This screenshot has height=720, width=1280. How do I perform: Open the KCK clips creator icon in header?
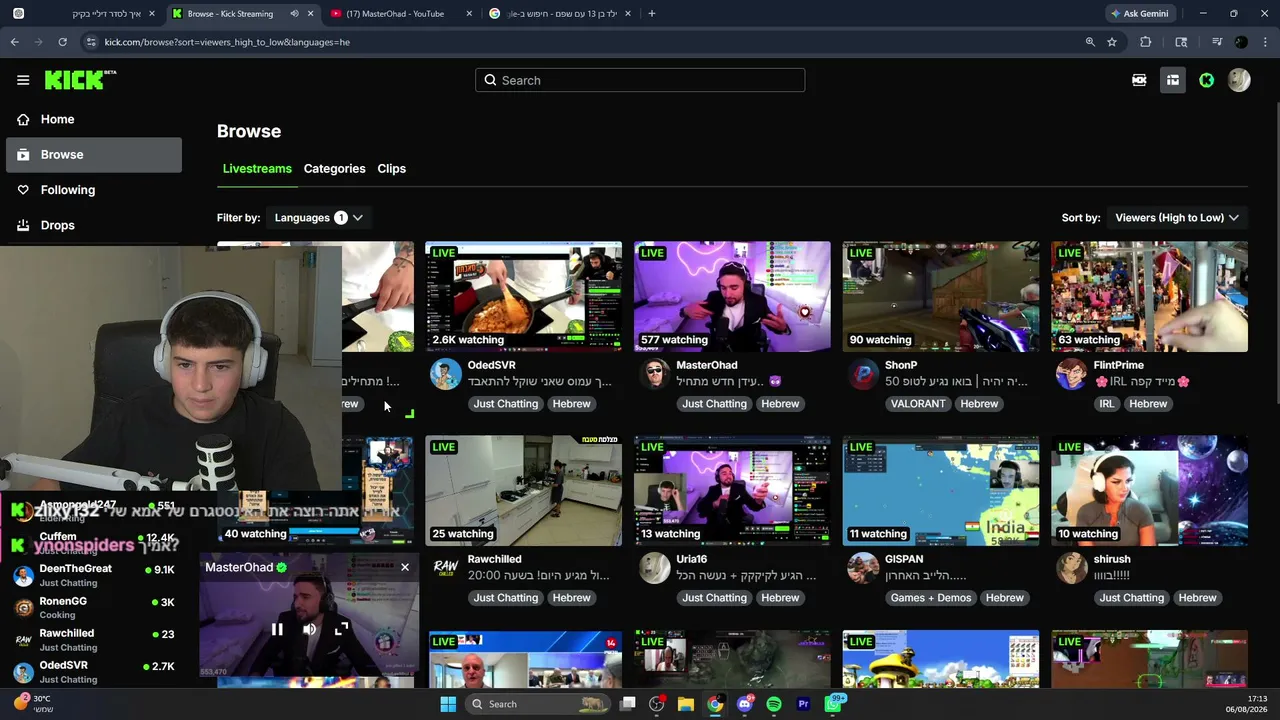pyautogui.click(x=1139, y=80)
